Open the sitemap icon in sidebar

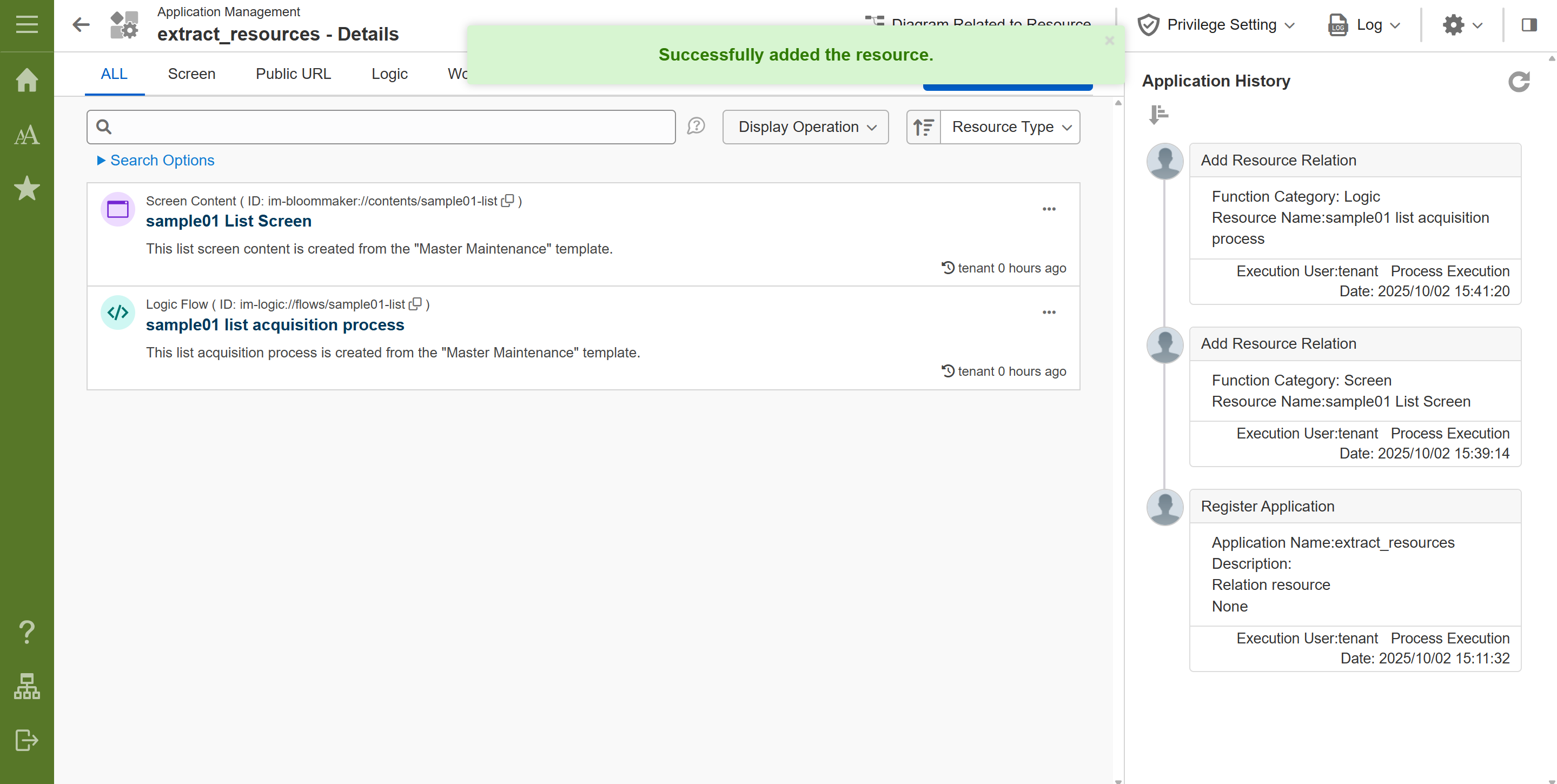click(26, 686)
